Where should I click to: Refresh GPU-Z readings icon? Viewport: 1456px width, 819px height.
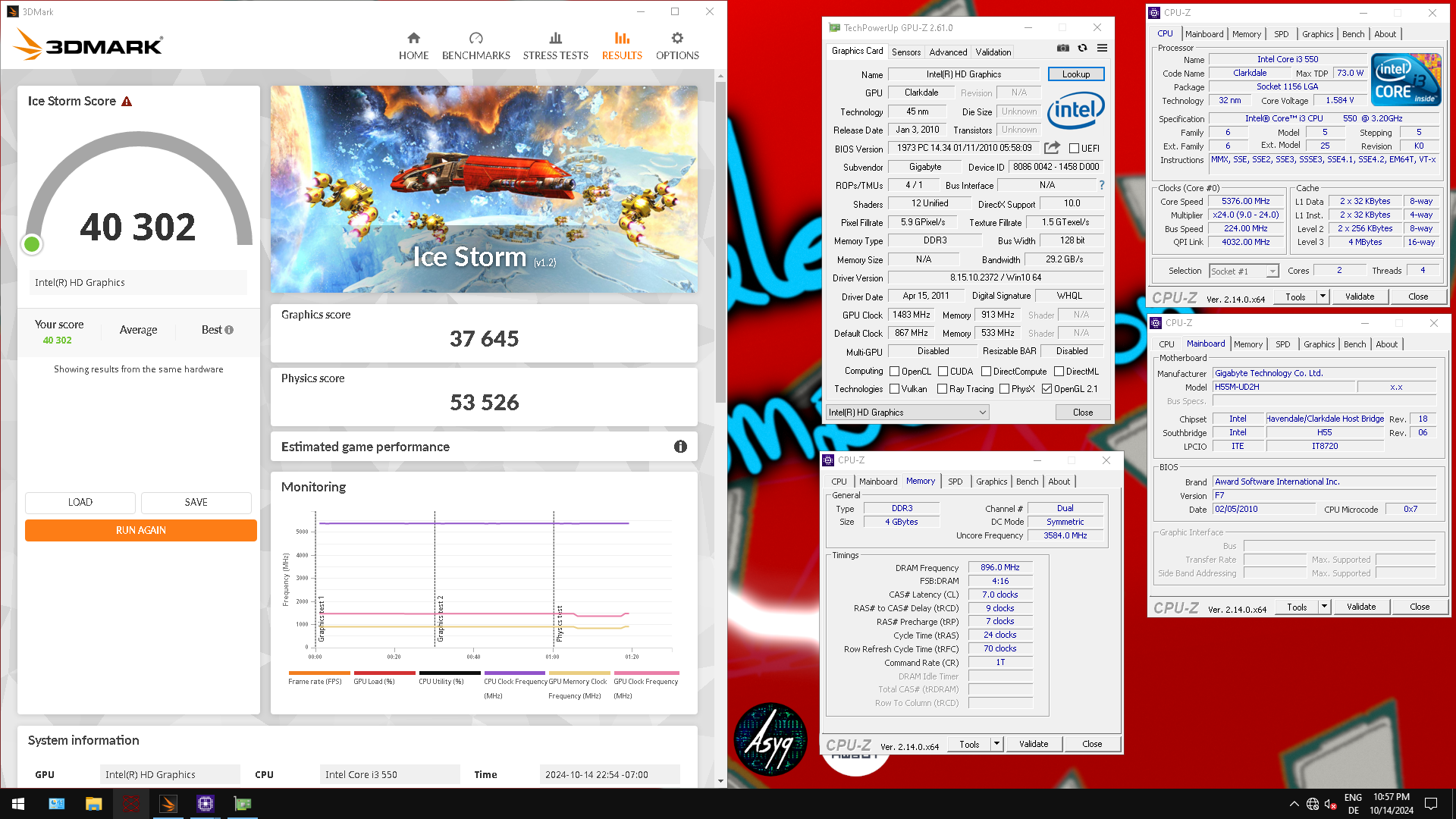pyautogui.click(x=1082, y=48)
